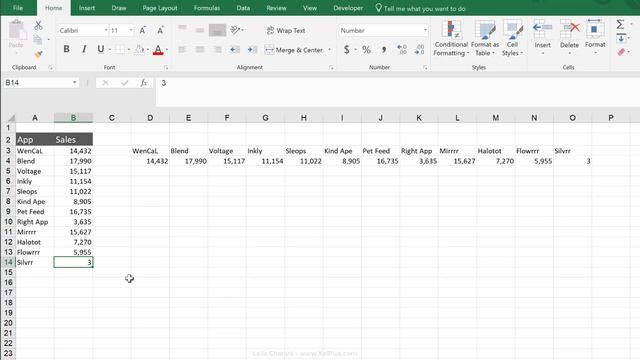Viewport: 640px width, 360px height.
Task: Click the Select All corner triangle
Action: [11, 118]
